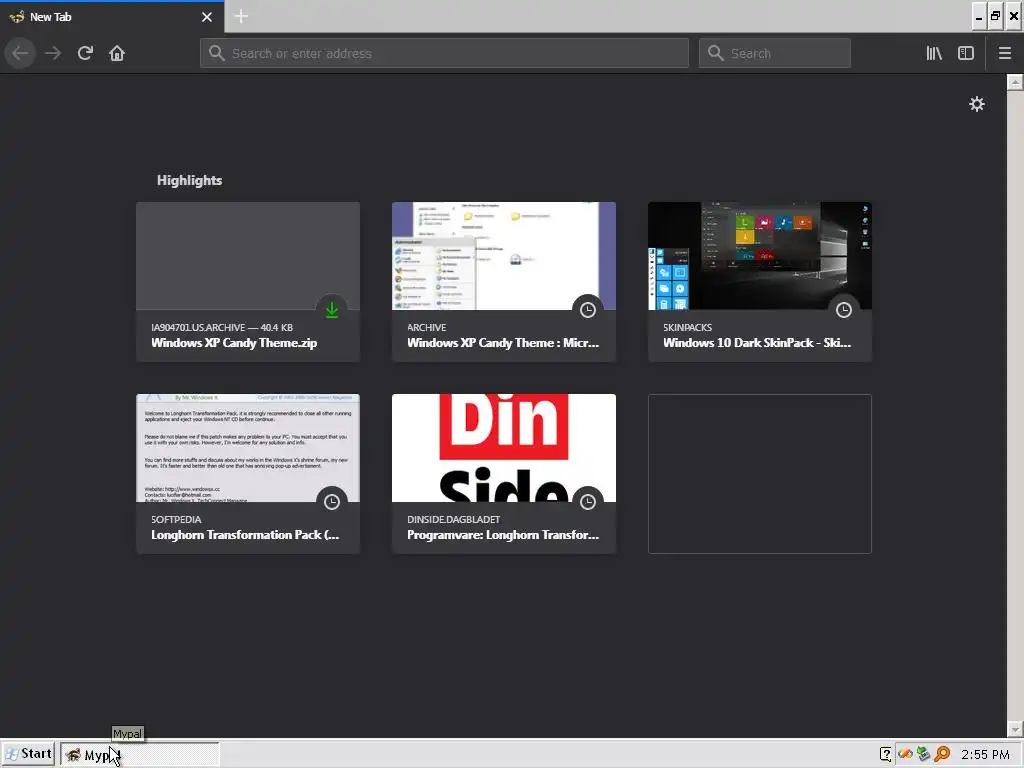Click the scrollbar down arrow
Viewport: 1024px width, 768px height.
1015,728
